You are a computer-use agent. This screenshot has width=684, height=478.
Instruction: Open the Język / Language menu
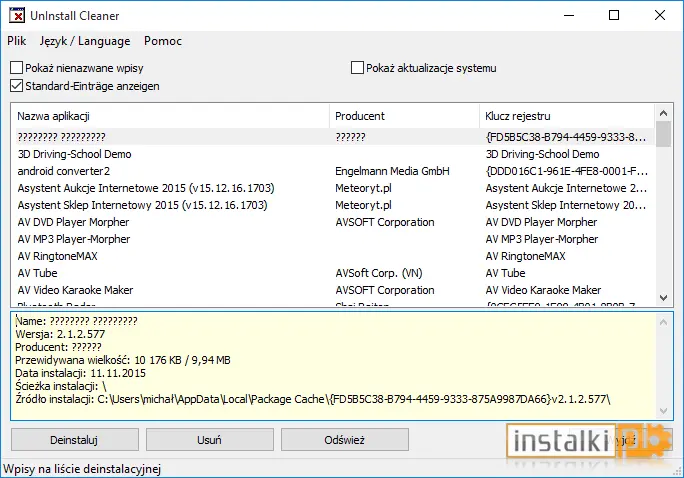point(85,41)
